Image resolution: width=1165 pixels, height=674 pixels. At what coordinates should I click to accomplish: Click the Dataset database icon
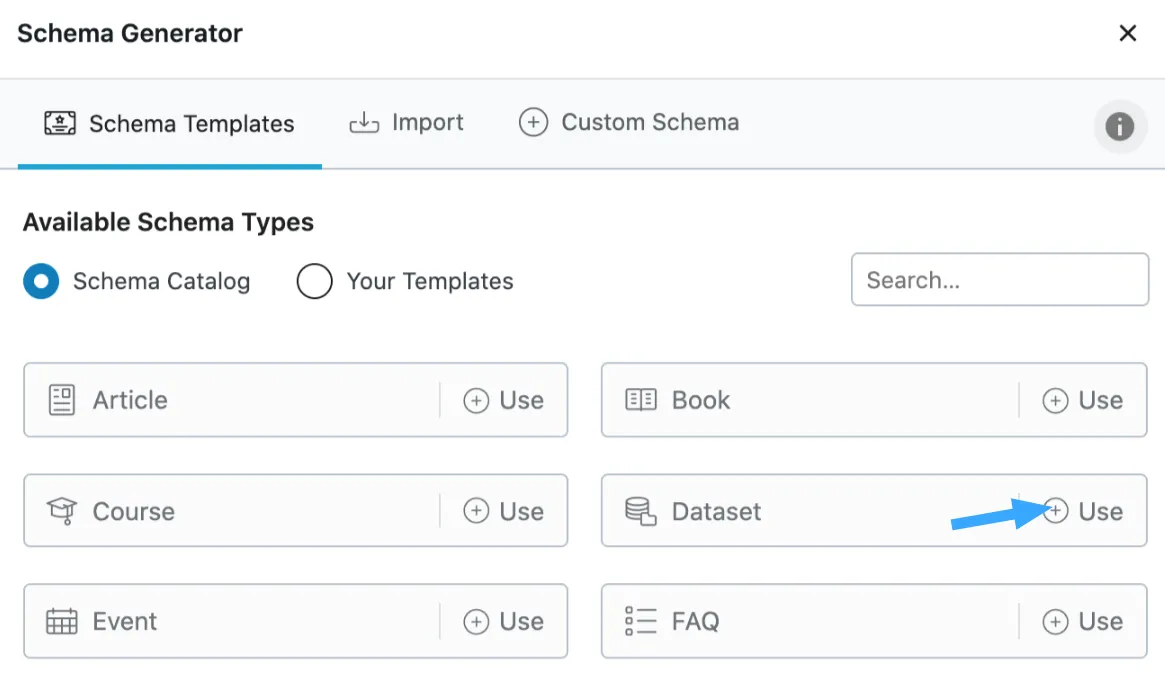[639, 510]
